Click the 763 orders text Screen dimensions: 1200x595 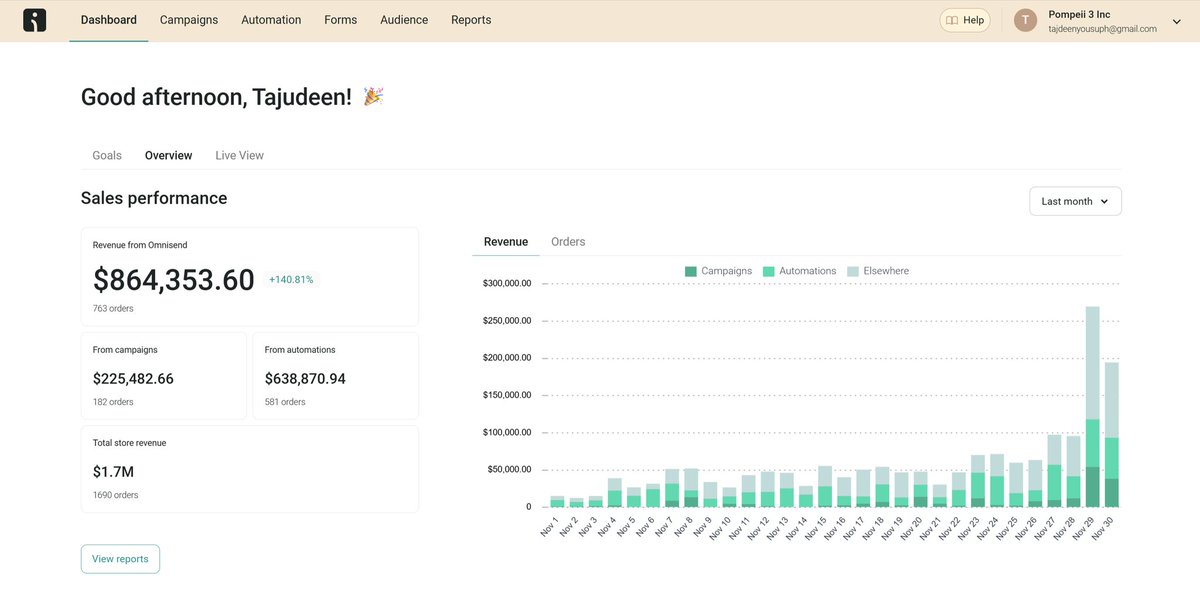tap(111, 309)
